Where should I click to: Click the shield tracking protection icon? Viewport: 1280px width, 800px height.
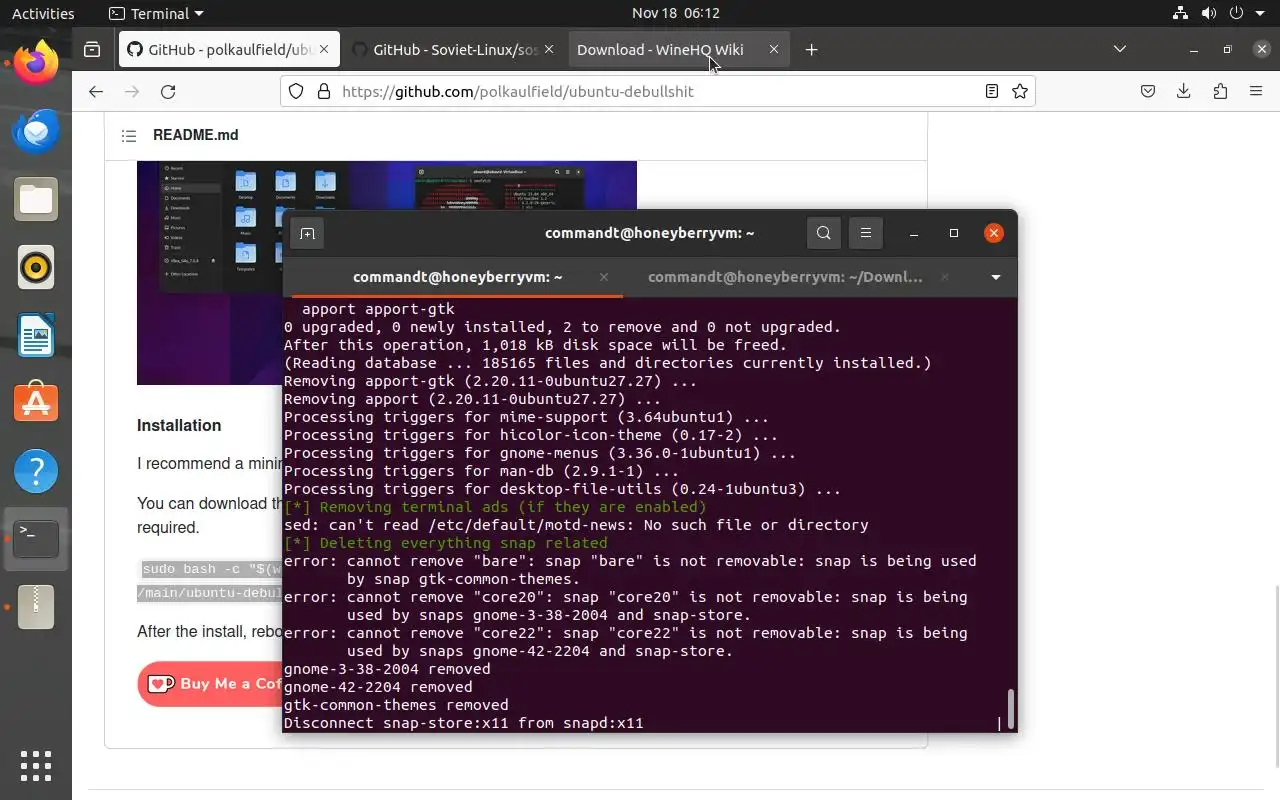click(x=296, y=91)
